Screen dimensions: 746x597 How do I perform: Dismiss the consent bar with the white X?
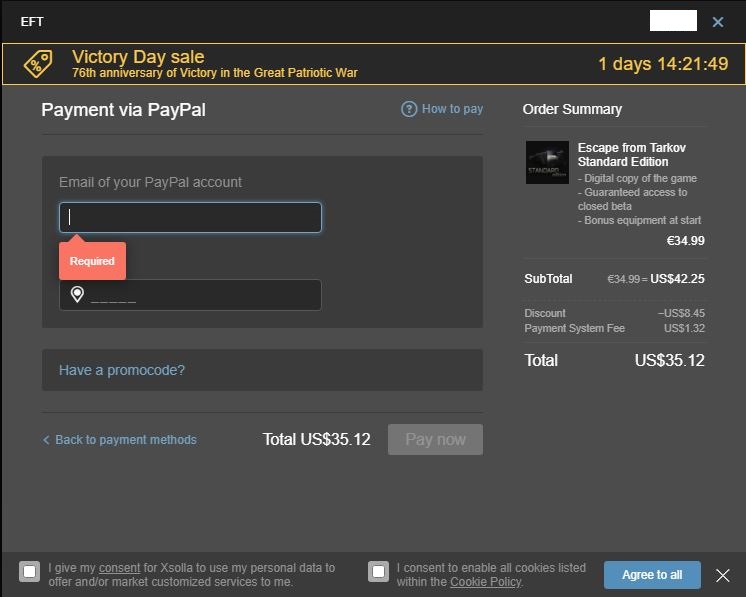[723, 575]
